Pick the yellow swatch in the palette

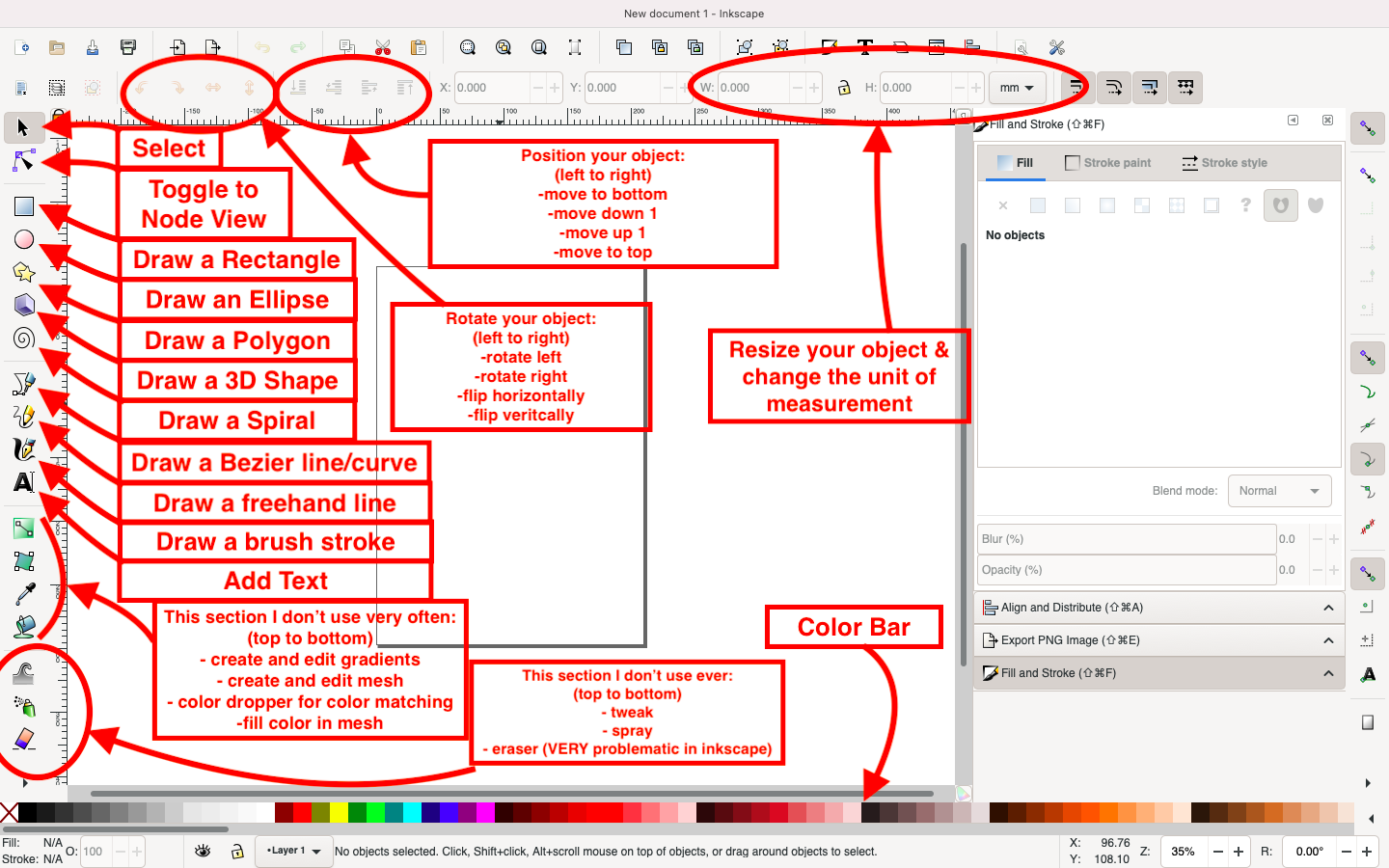coord(339,812)
